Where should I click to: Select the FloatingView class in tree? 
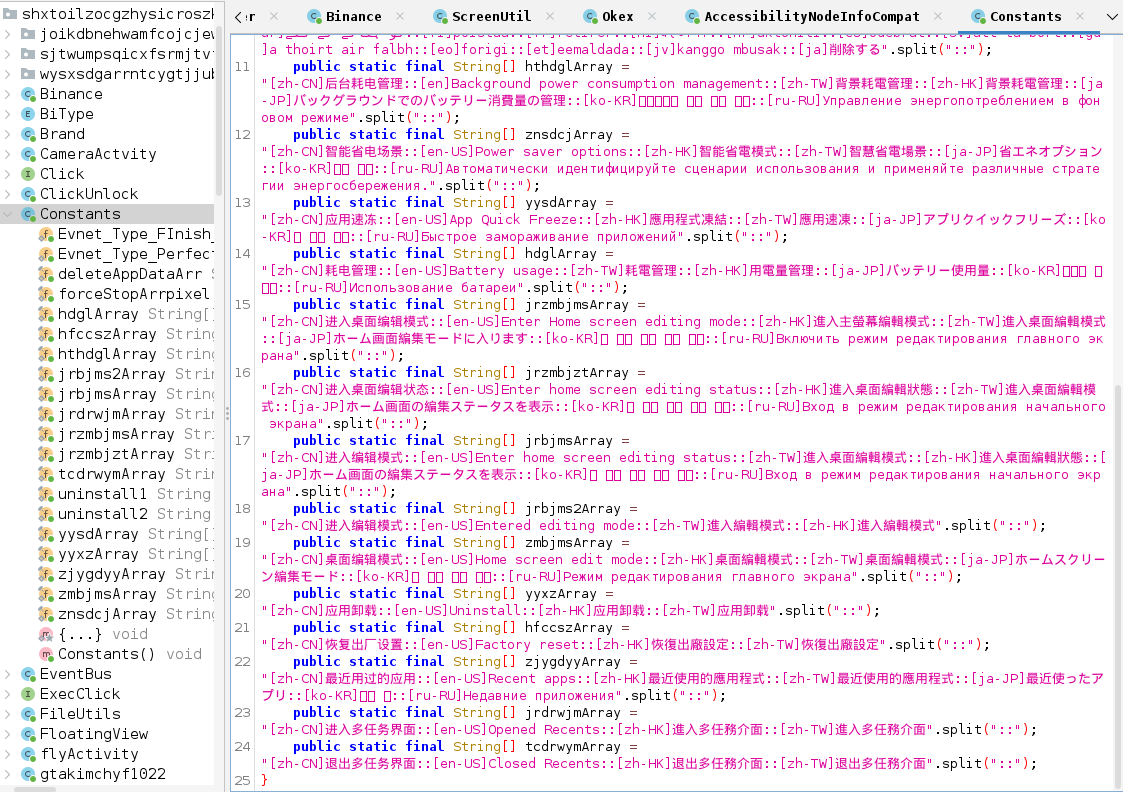point(94,734)
